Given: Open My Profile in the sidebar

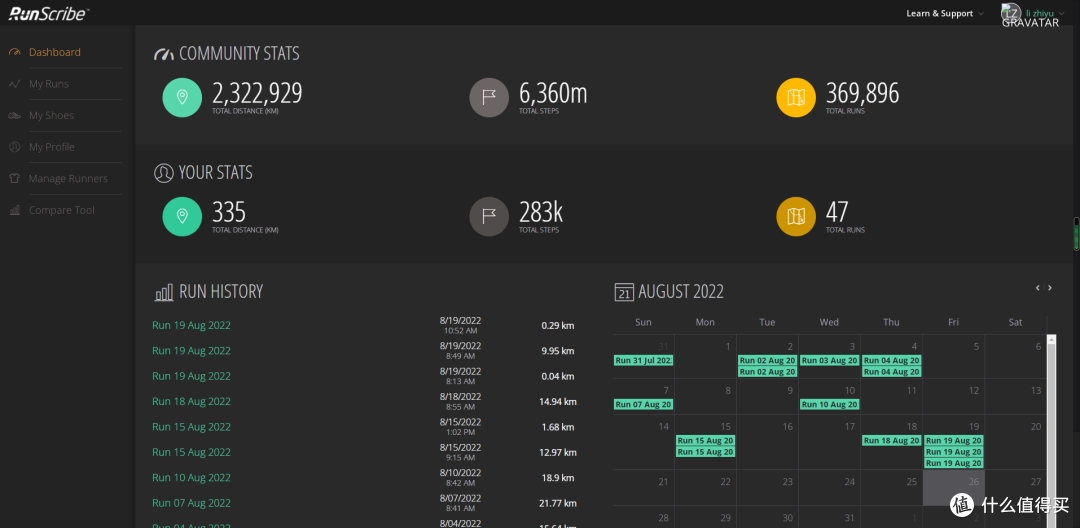Looking at the screenshot, I should pos(52,147).
